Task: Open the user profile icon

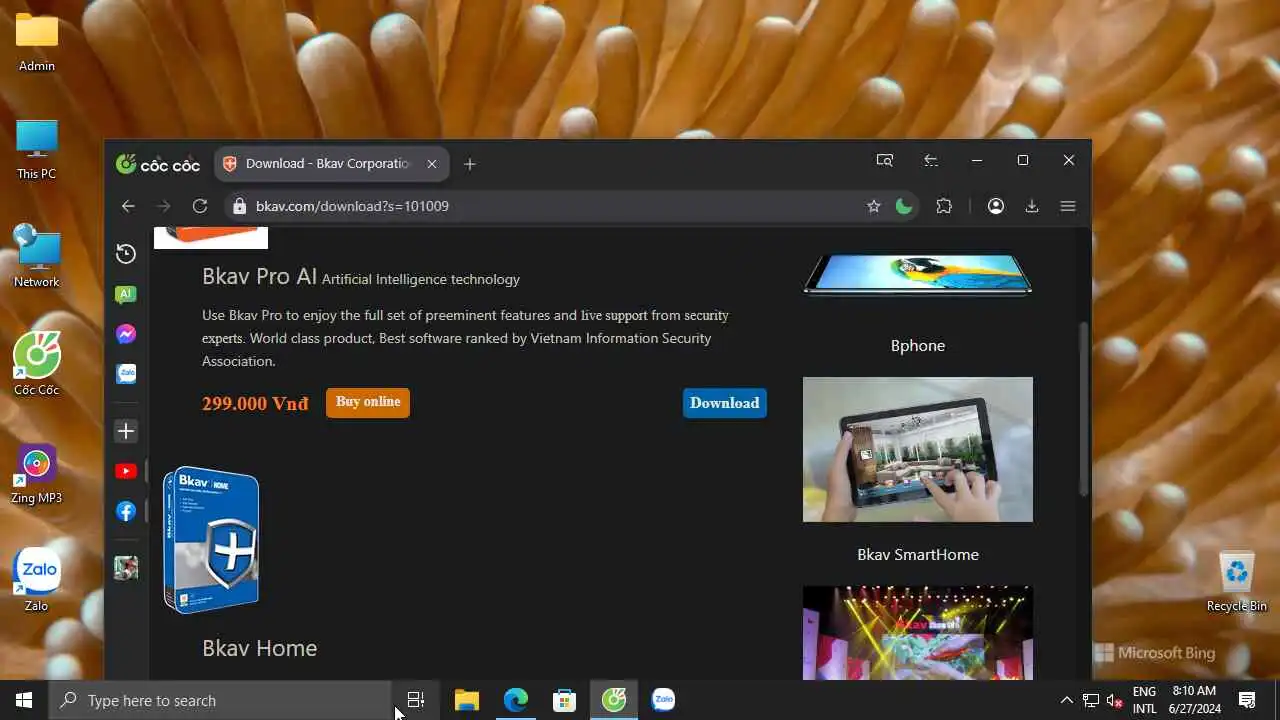Action: coord(996,206)
